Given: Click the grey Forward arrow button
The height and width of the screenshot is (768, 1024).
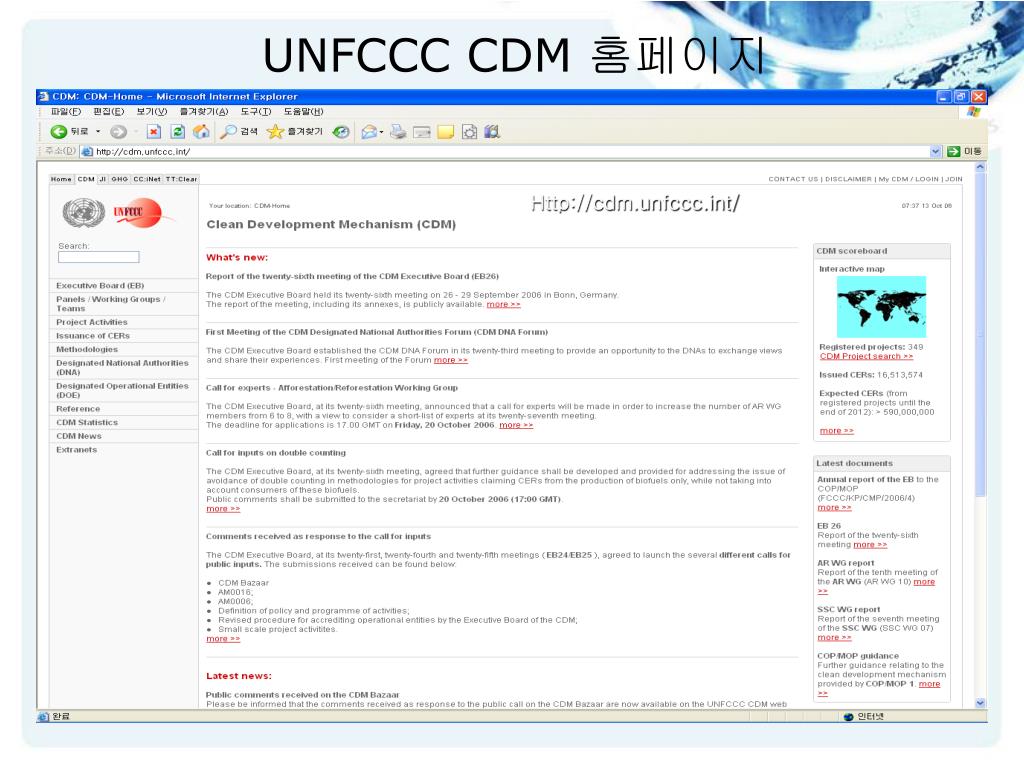Looking at the screenshot, I should click(x=118, y=132).
